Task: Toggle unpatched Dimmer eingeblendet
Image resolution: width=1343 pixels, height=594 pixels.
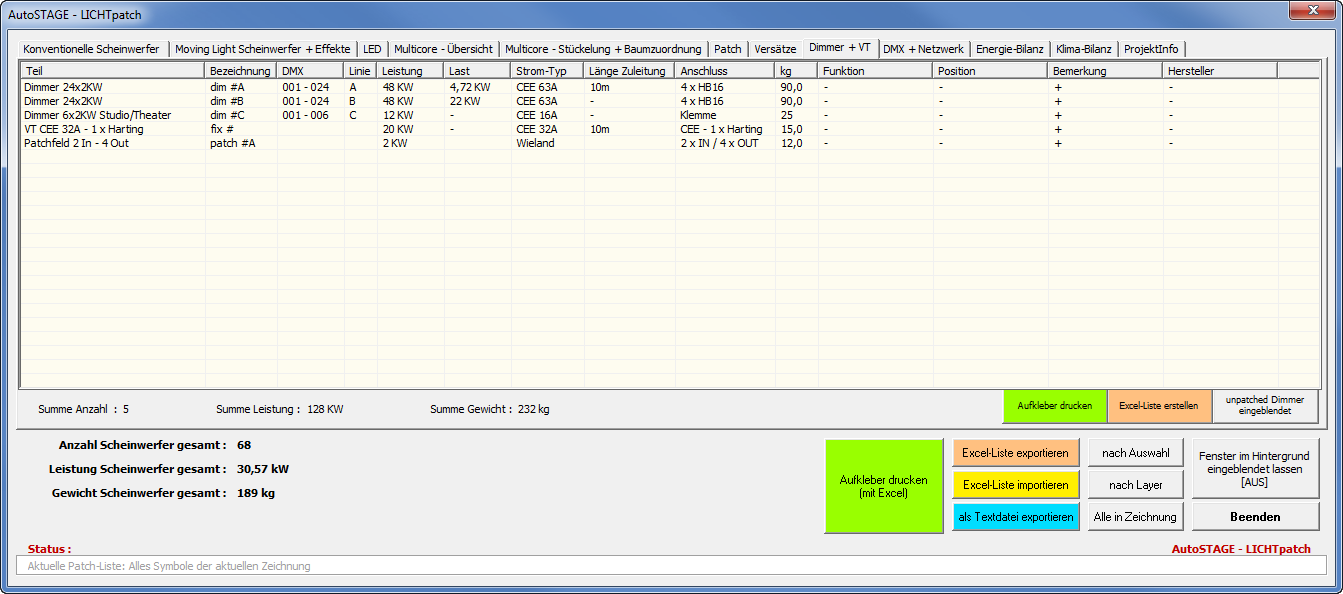Action: 1264,406
